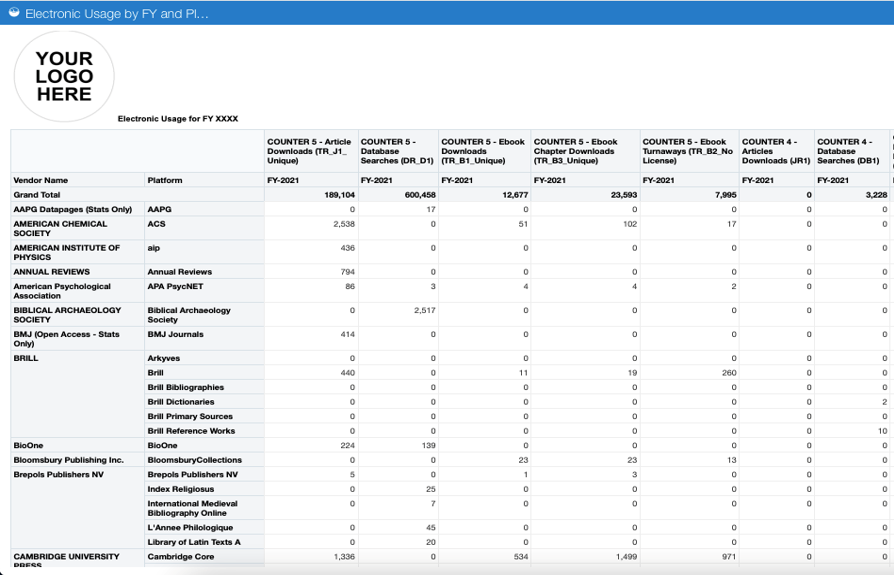
Task: Select Brill turnaways value 260
Action: (x=729, y=373)
